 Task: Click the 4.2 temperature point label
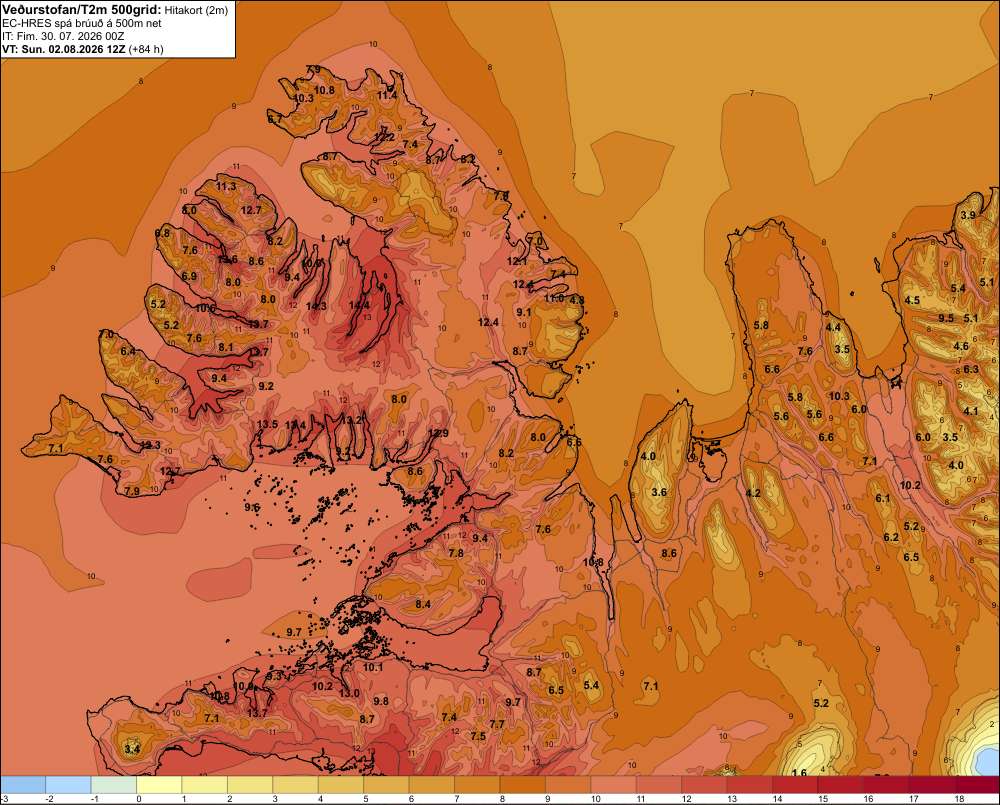(753, 493)
